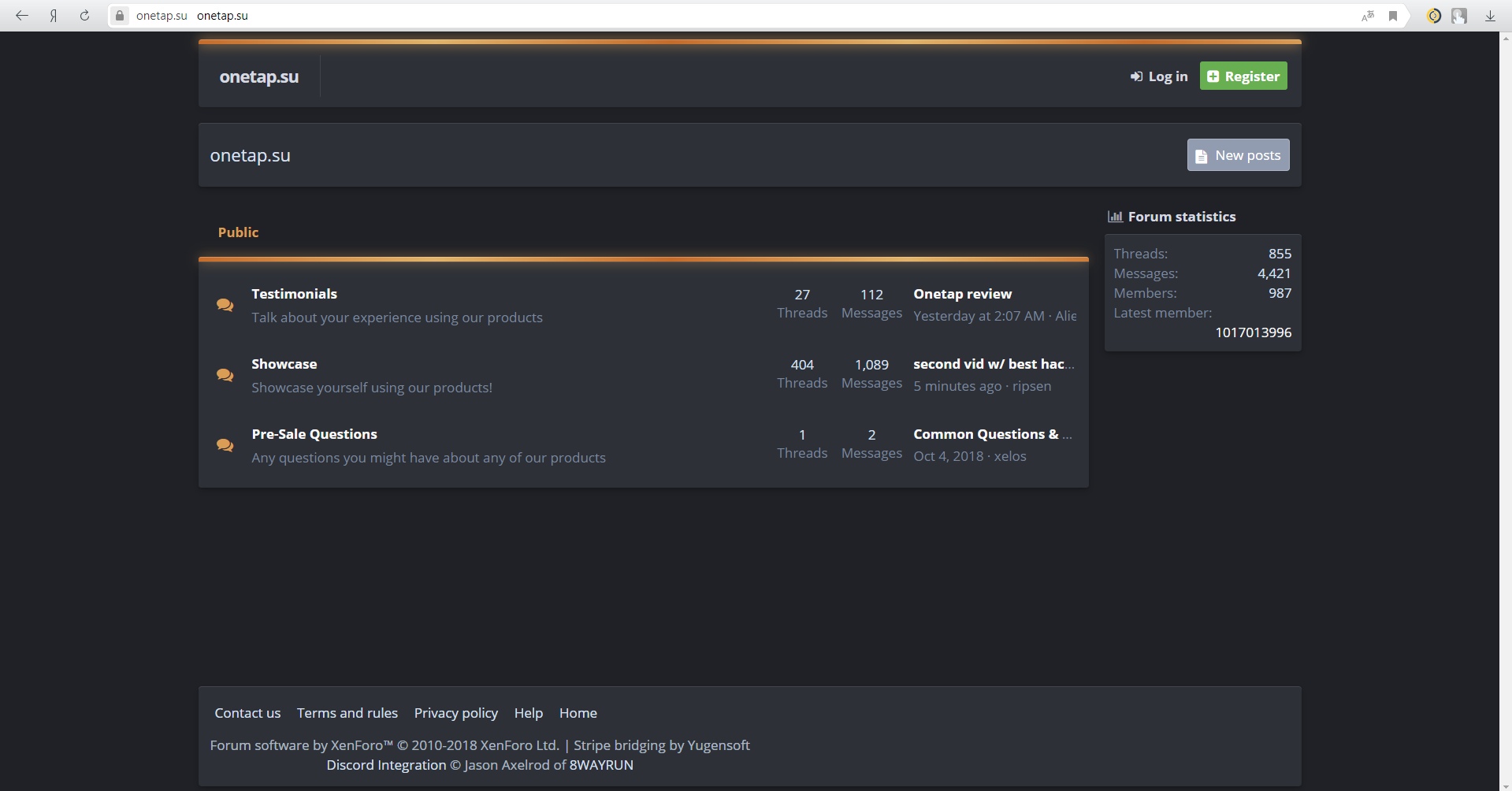Click the Forum statistics chart icon
The image size is (1512, 791).
[x=1115, y=217]
